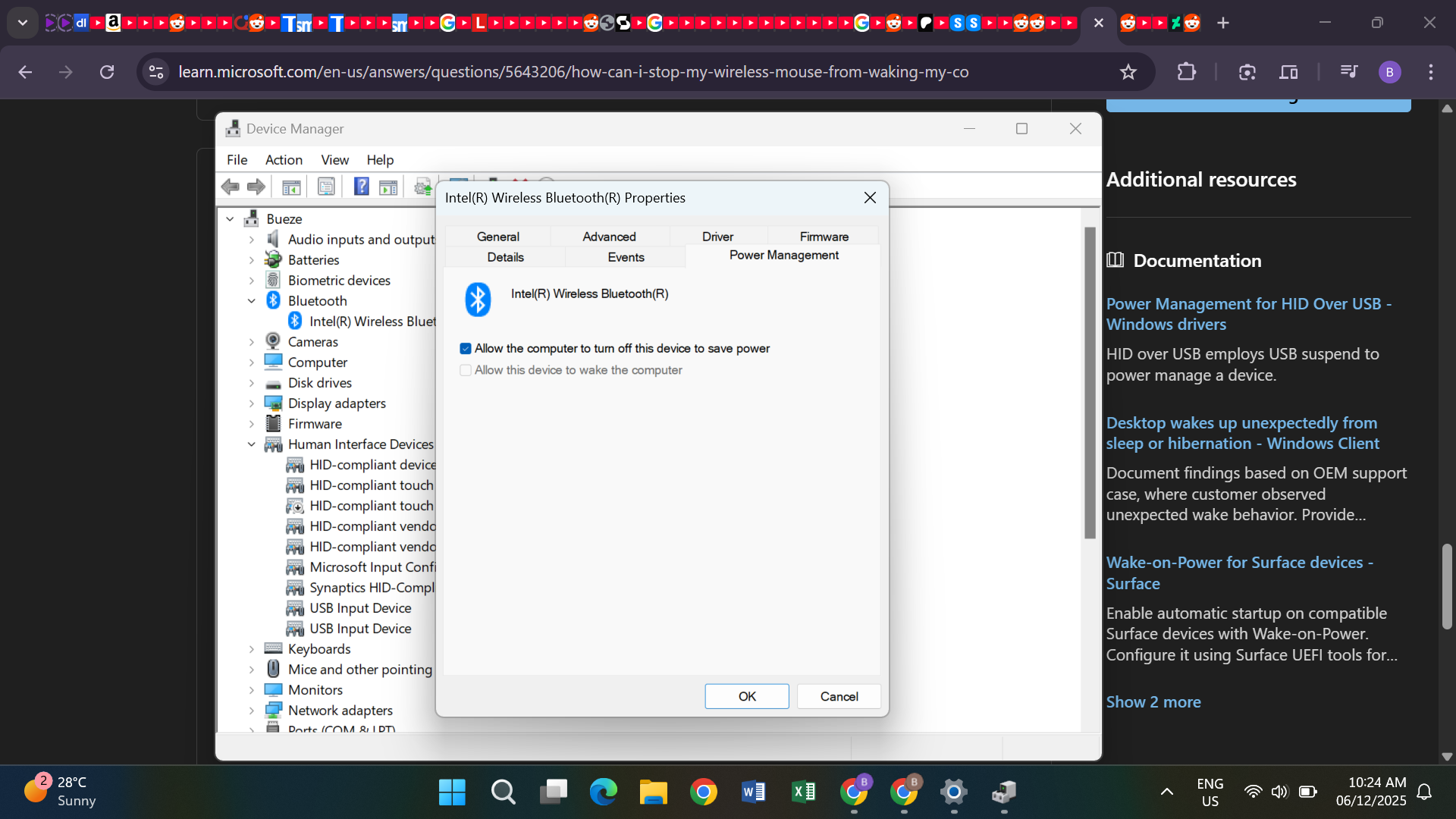Open the volume control in the system tray
This screenshot has width=1456, height=819.
1279,792
